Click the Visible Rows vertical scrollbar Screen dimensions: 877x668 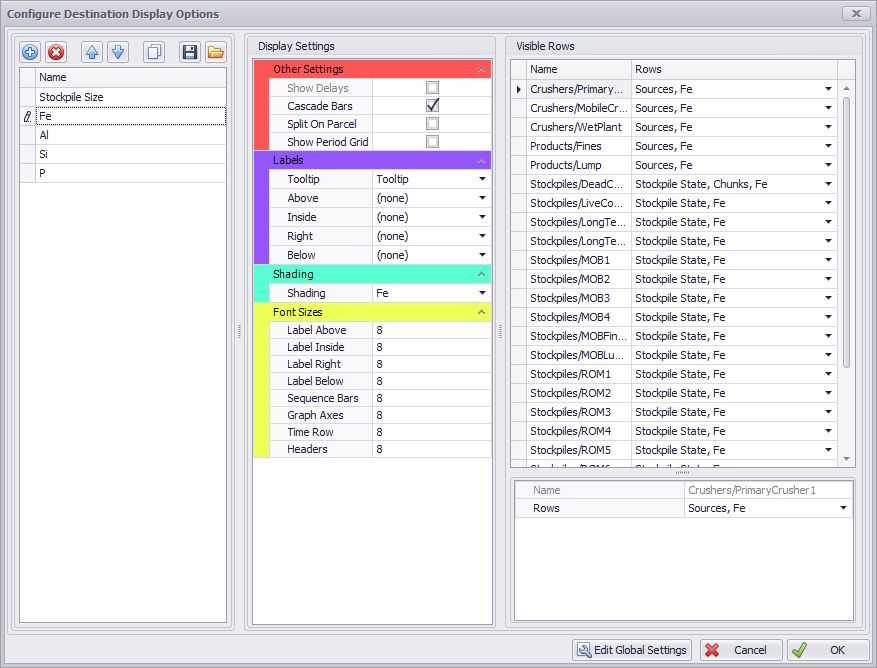(x=847, y=230)
